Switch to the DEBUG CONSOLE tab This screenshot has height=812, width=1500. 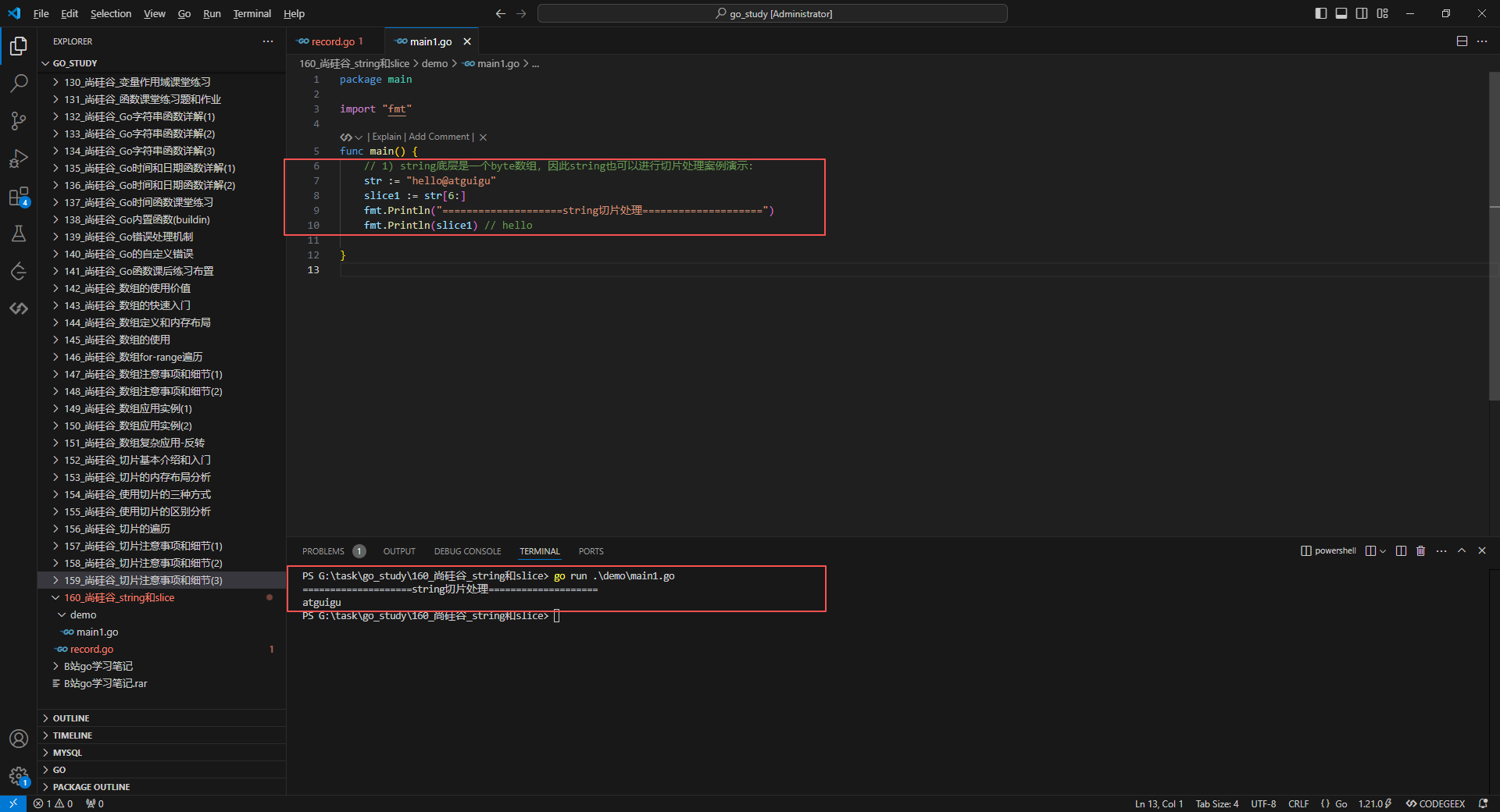click(x=468, y=551)
